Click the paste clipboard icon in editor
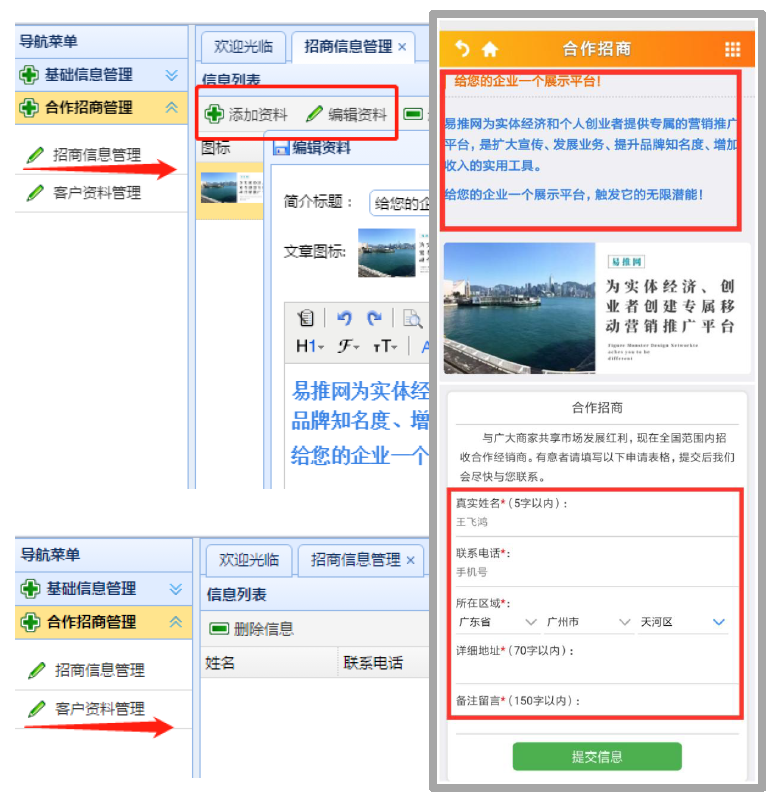Viewport: 782px width, 802px height. (306, 318)
